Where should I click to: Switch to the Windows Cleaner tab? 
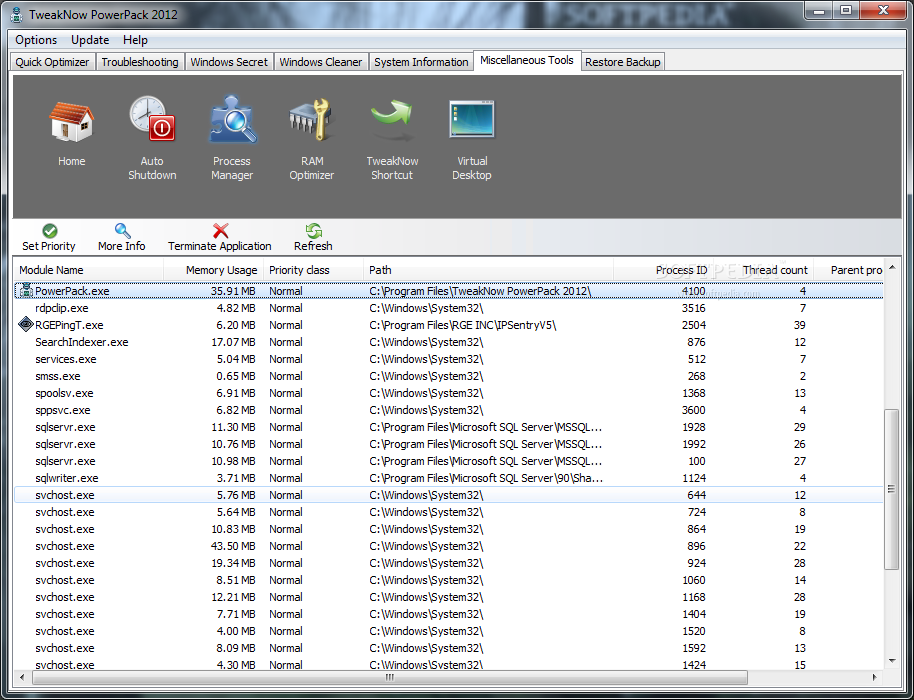(321, 62)
